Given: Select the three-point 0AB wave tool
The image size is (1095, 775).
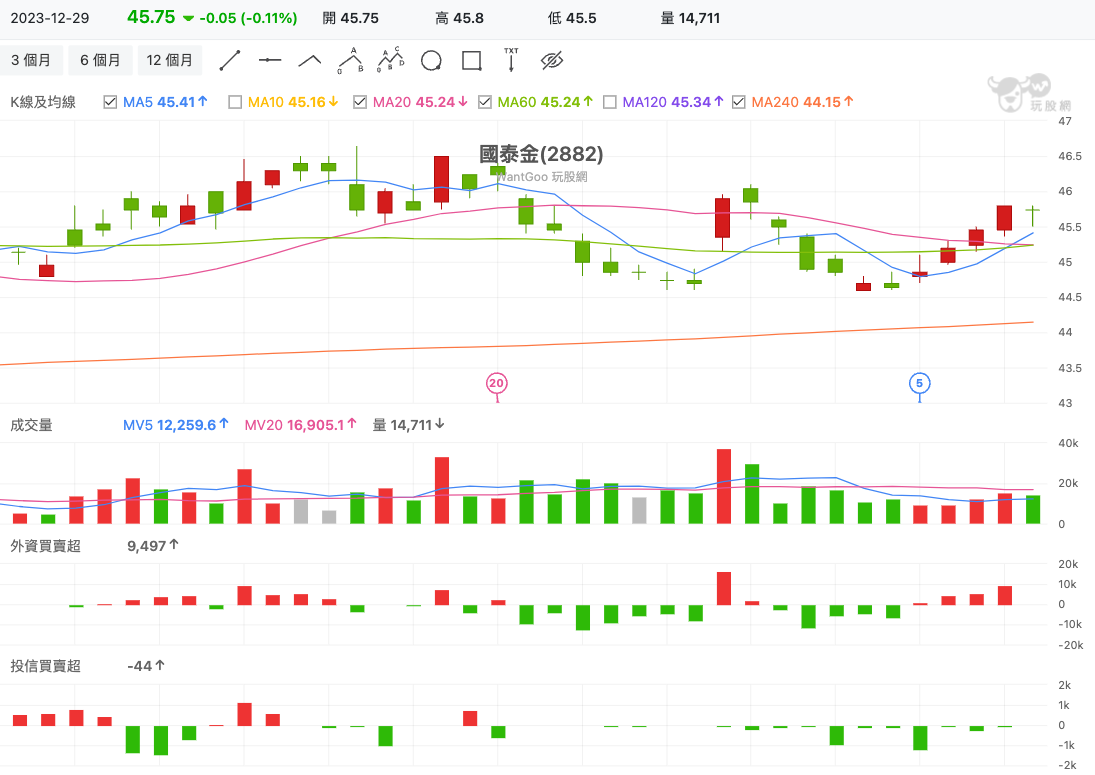Looking at the screenshot, I should point(351,61).
